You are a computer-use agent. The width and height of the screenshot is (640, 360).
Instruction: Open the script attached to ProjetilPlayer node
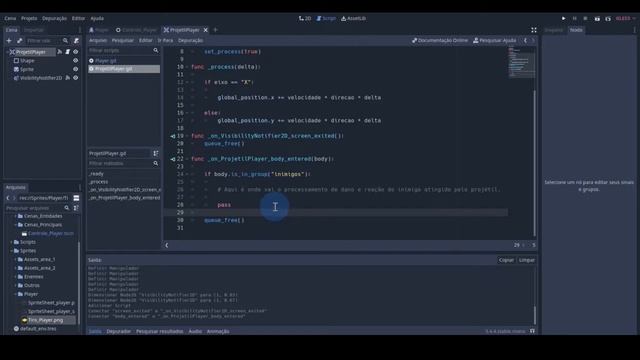(68, 52)
